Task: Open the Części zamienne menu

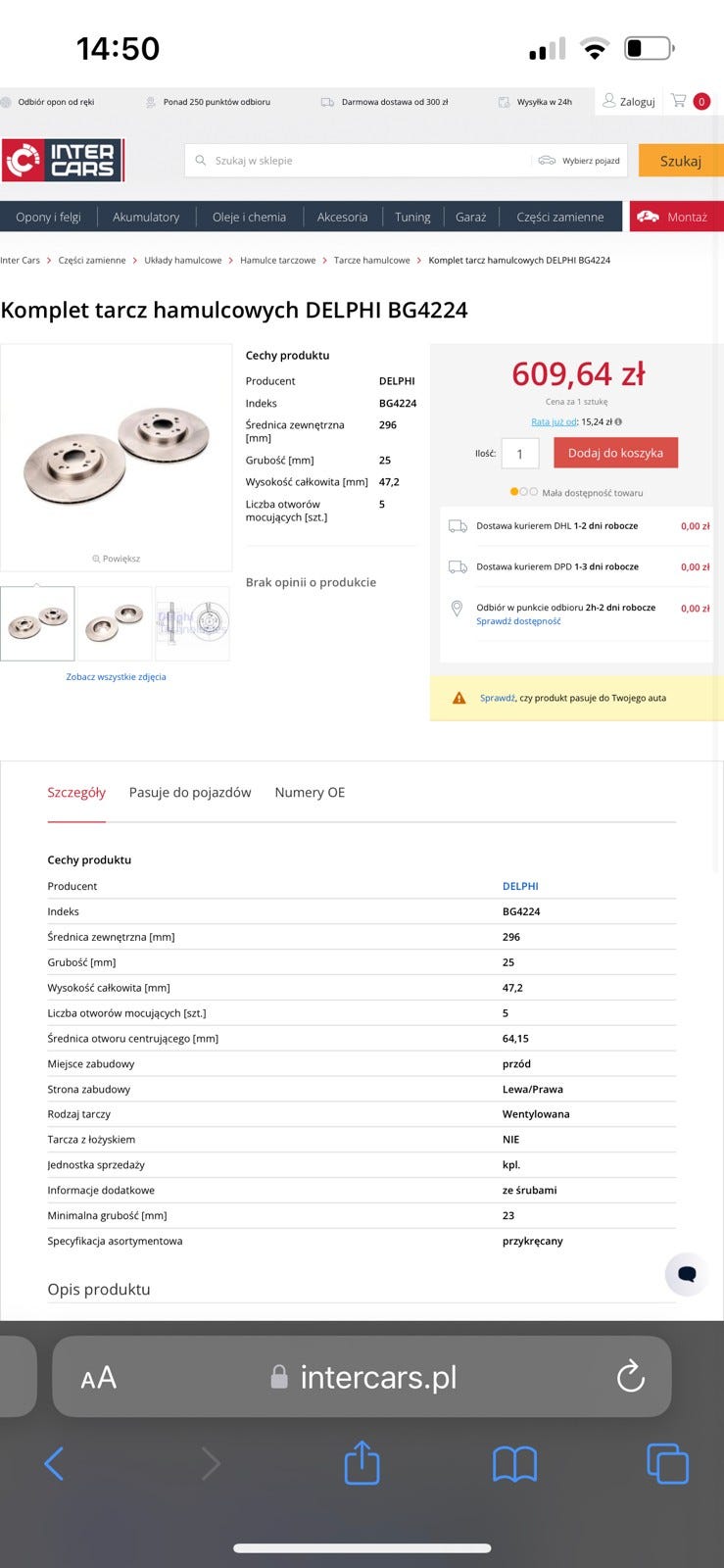Action: point(559,217)
